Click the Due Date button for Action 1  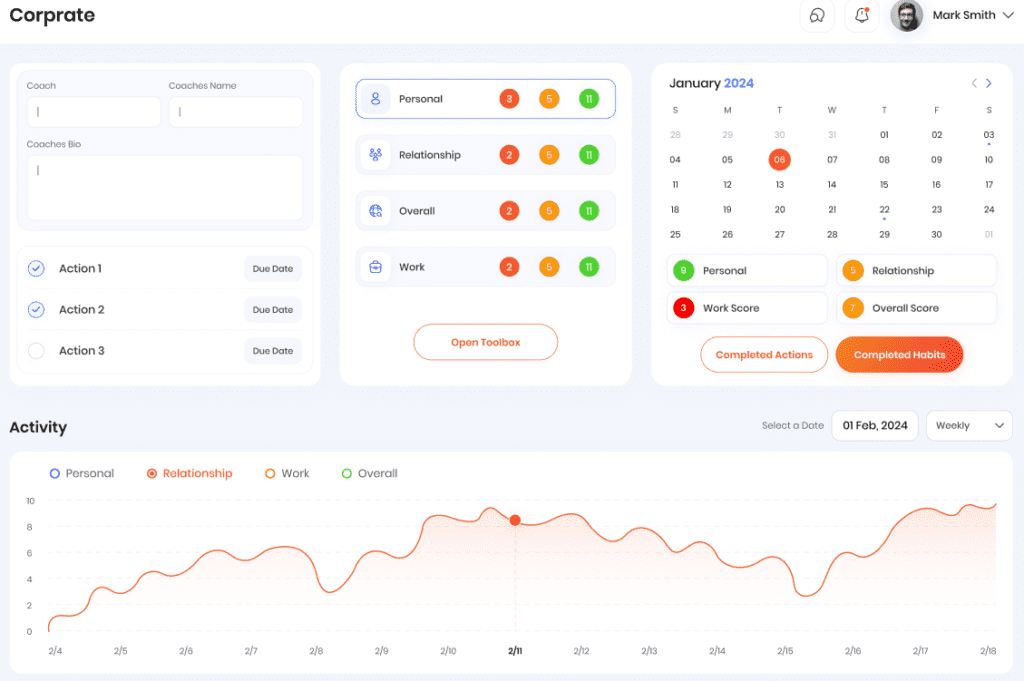pos(273,269)
